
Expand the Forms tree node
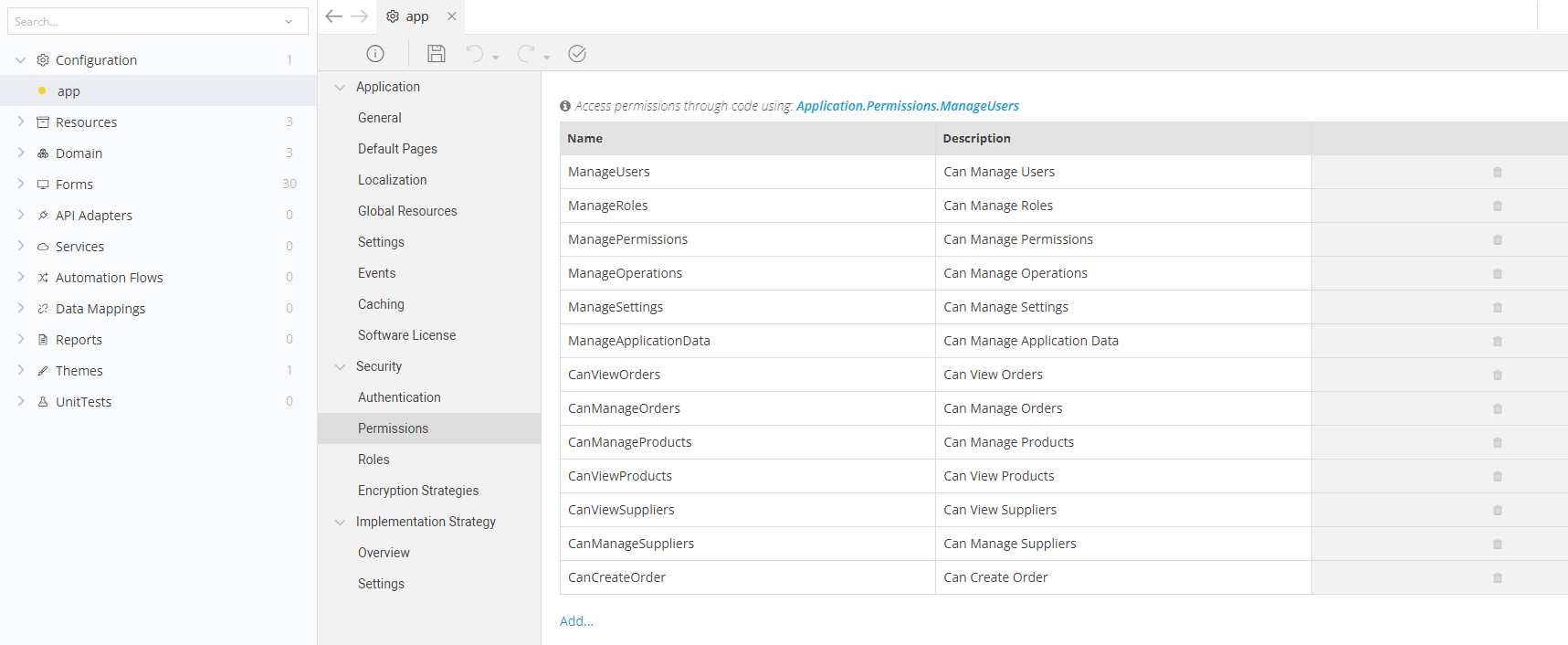click(21, 184)
